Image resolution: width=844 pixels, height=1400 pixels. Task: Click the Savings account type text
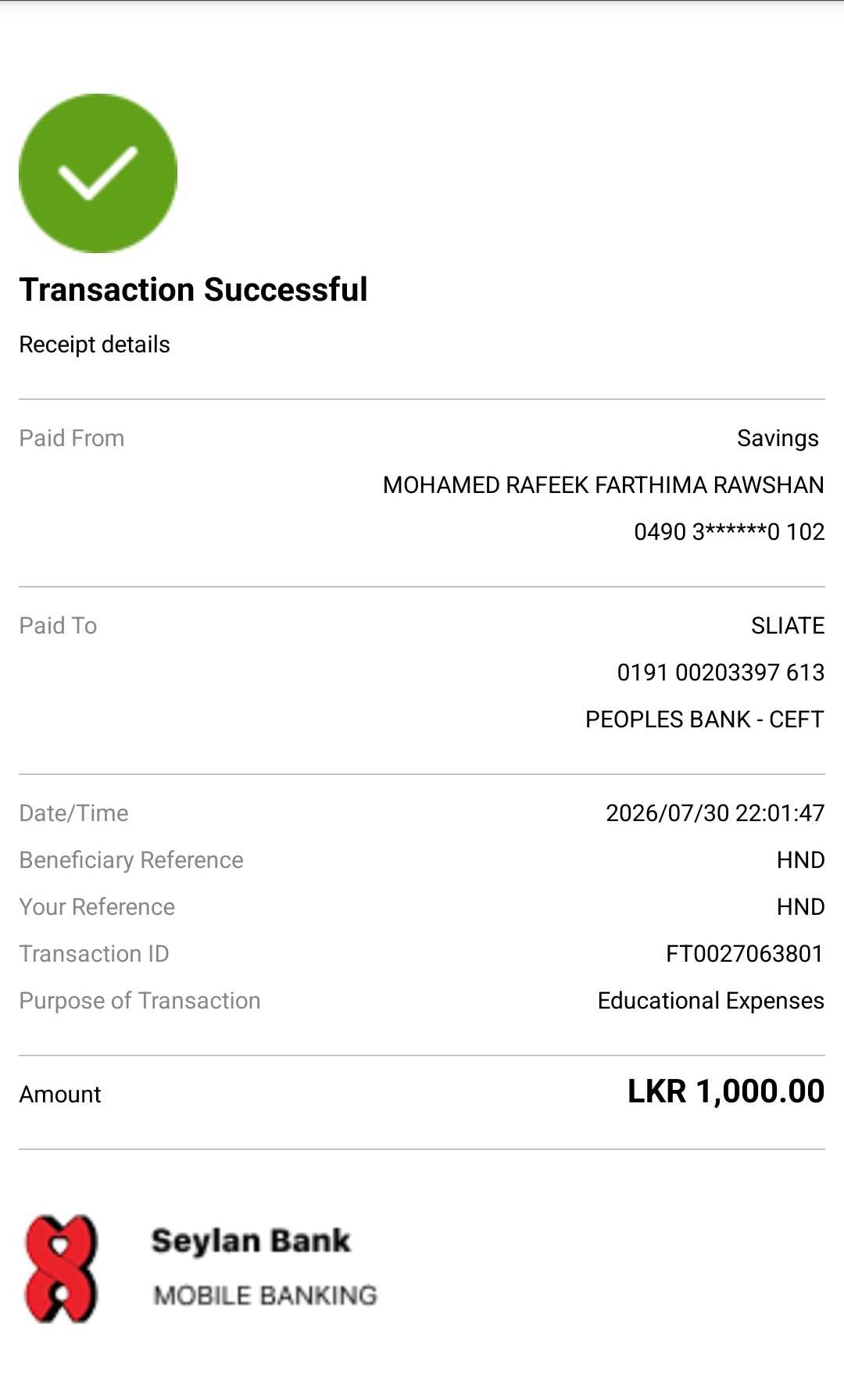coord(778,438)
